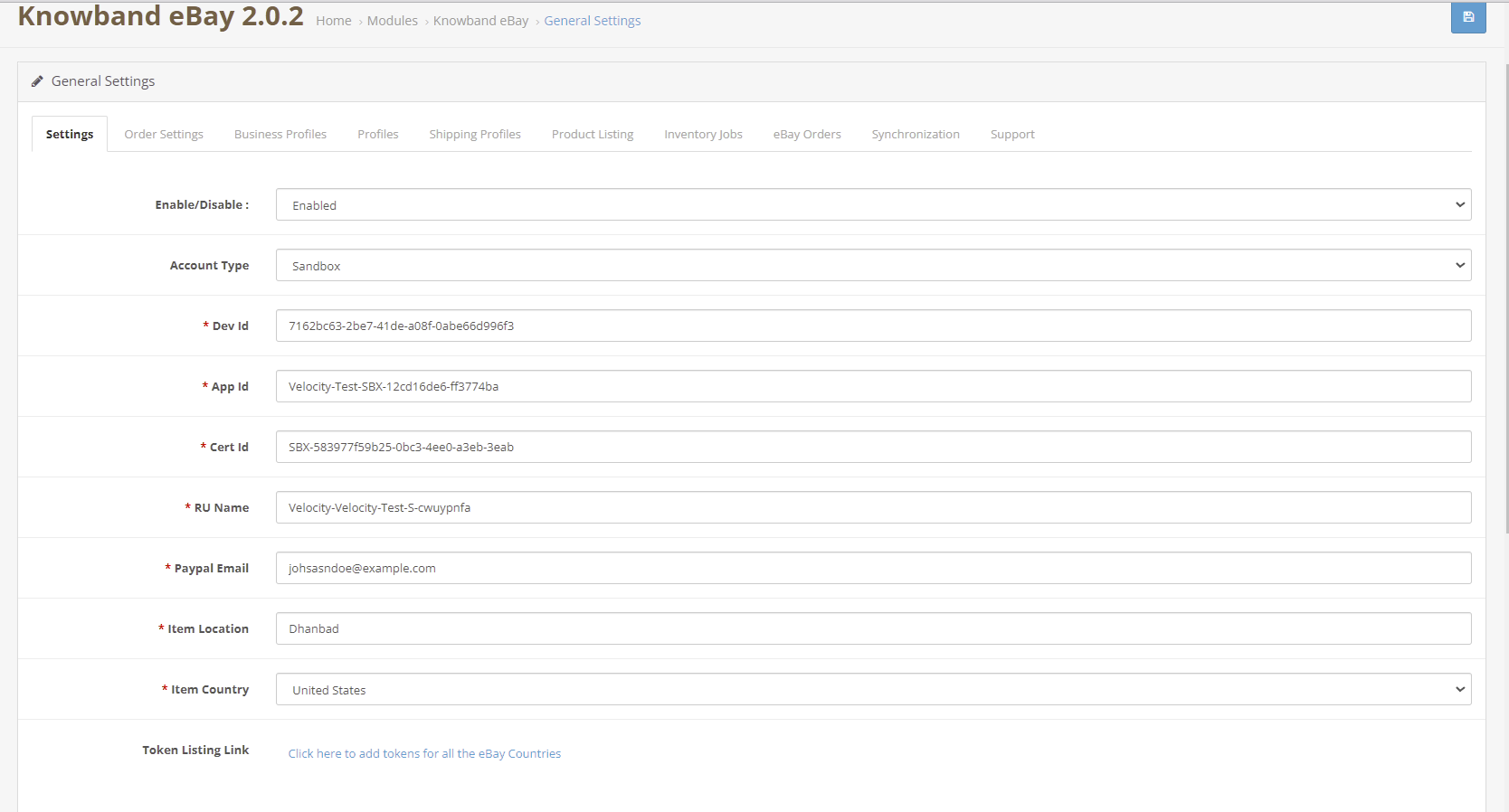
Task: Focus the Dev Id input field
Action: point(873,326)
